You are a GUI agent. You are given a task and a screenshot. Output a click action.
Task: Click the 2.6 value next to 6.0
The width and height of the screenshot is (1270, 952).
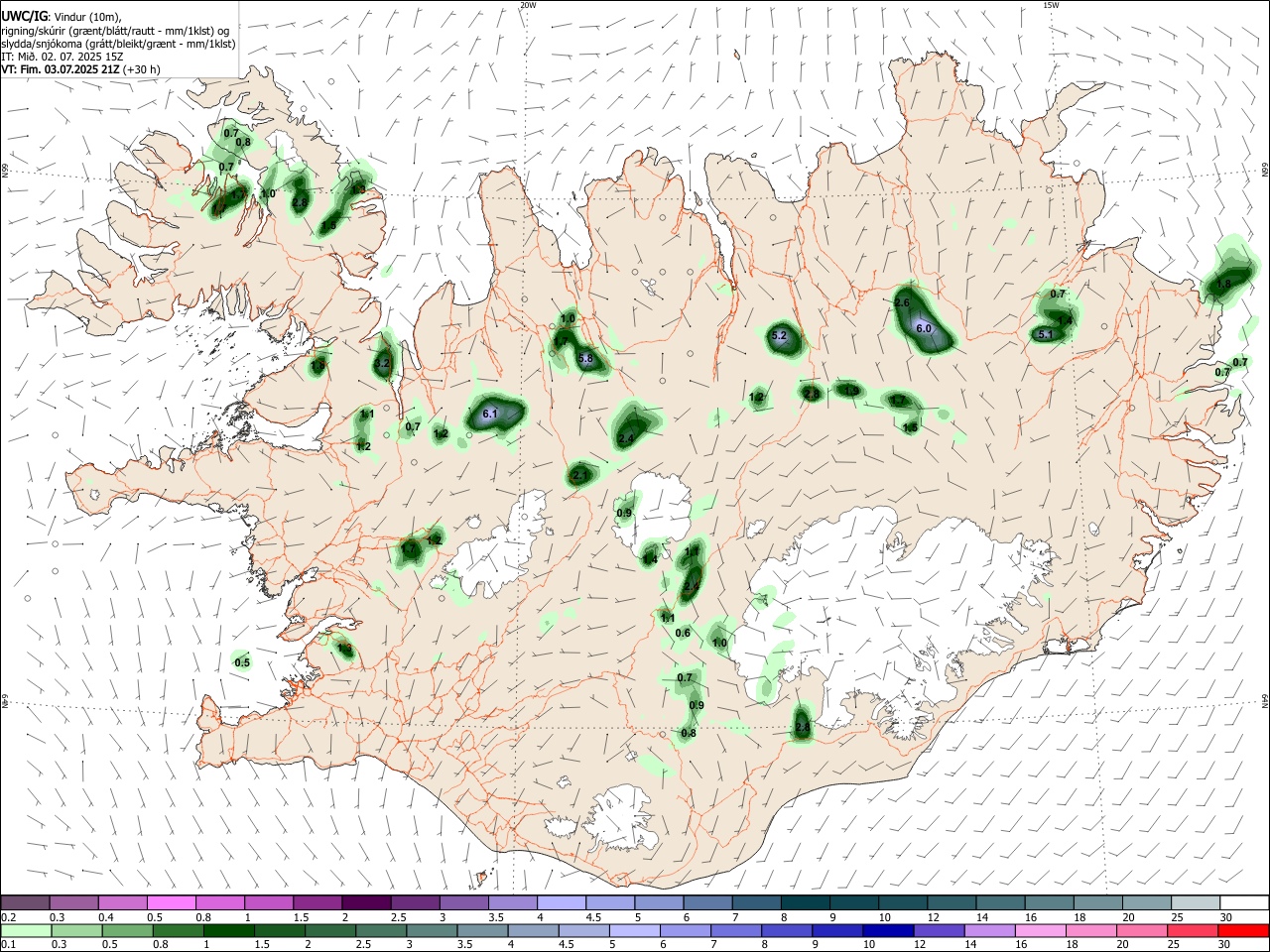(902, 302)
